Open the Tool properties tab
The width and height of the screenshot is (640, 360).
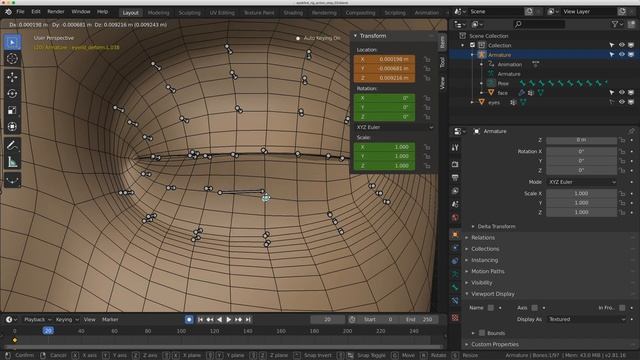[x=455, y=148]
